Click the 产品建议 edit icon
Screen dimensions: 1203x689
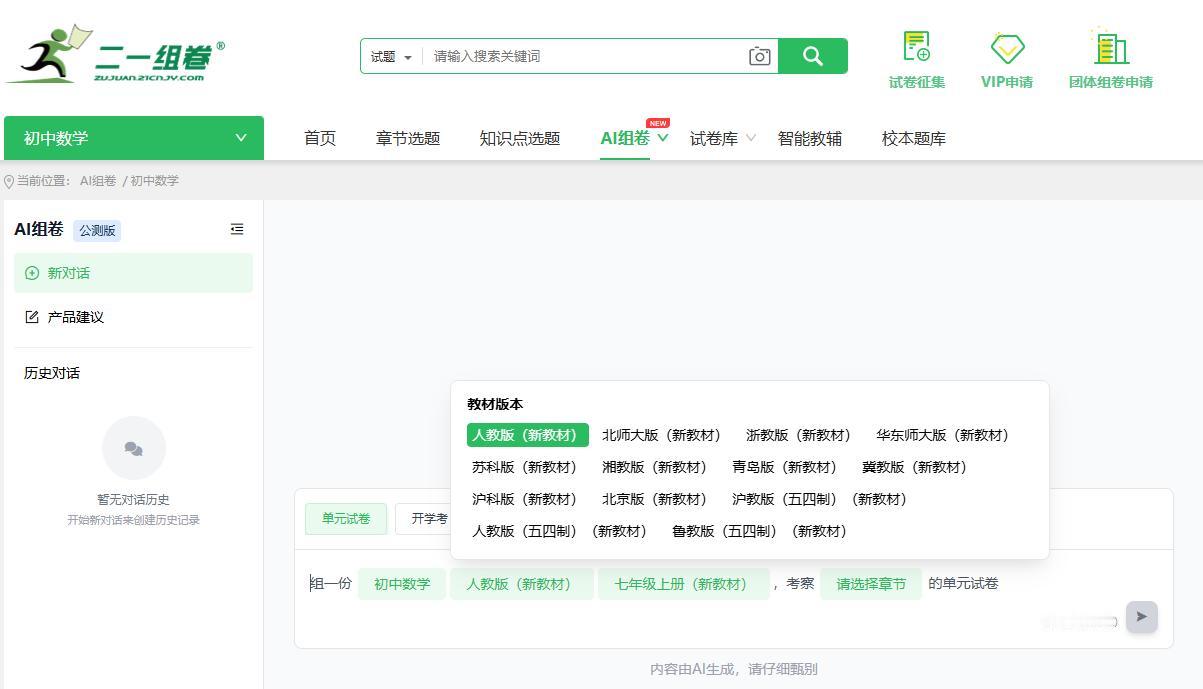[32, 317]
